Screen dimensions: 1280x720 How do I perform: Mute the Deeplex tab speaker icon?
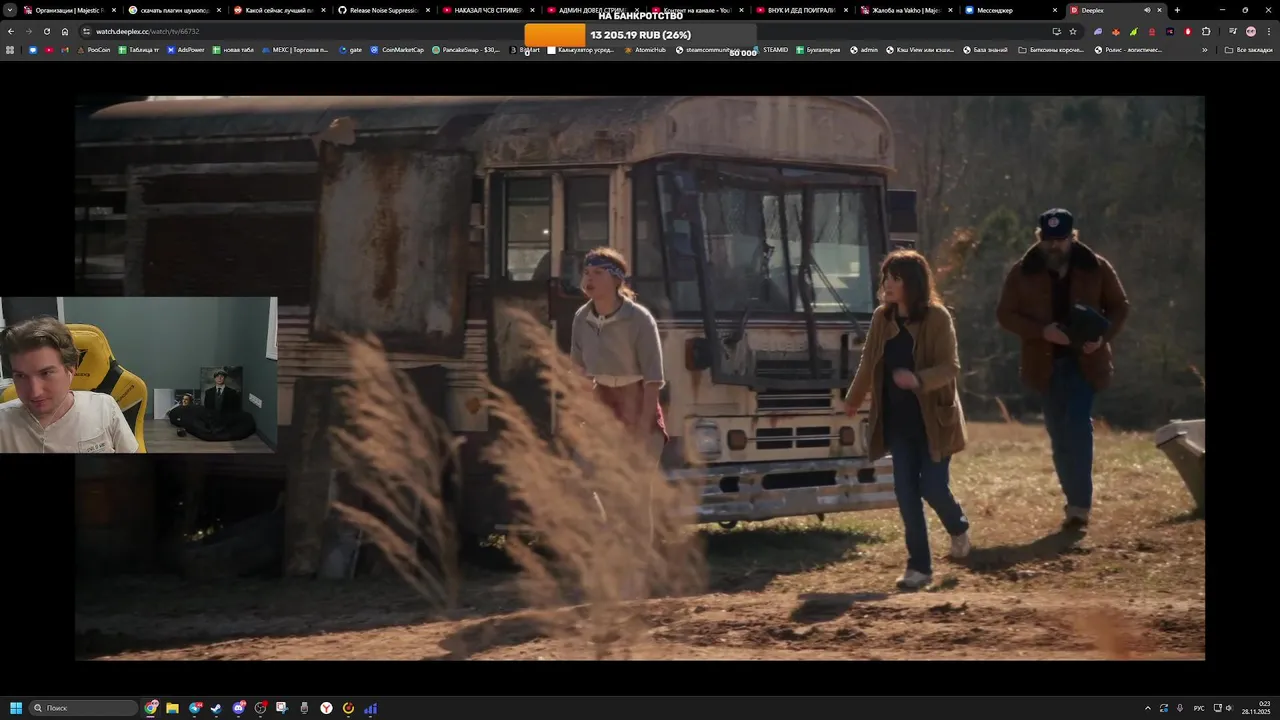coord(1147,10)
